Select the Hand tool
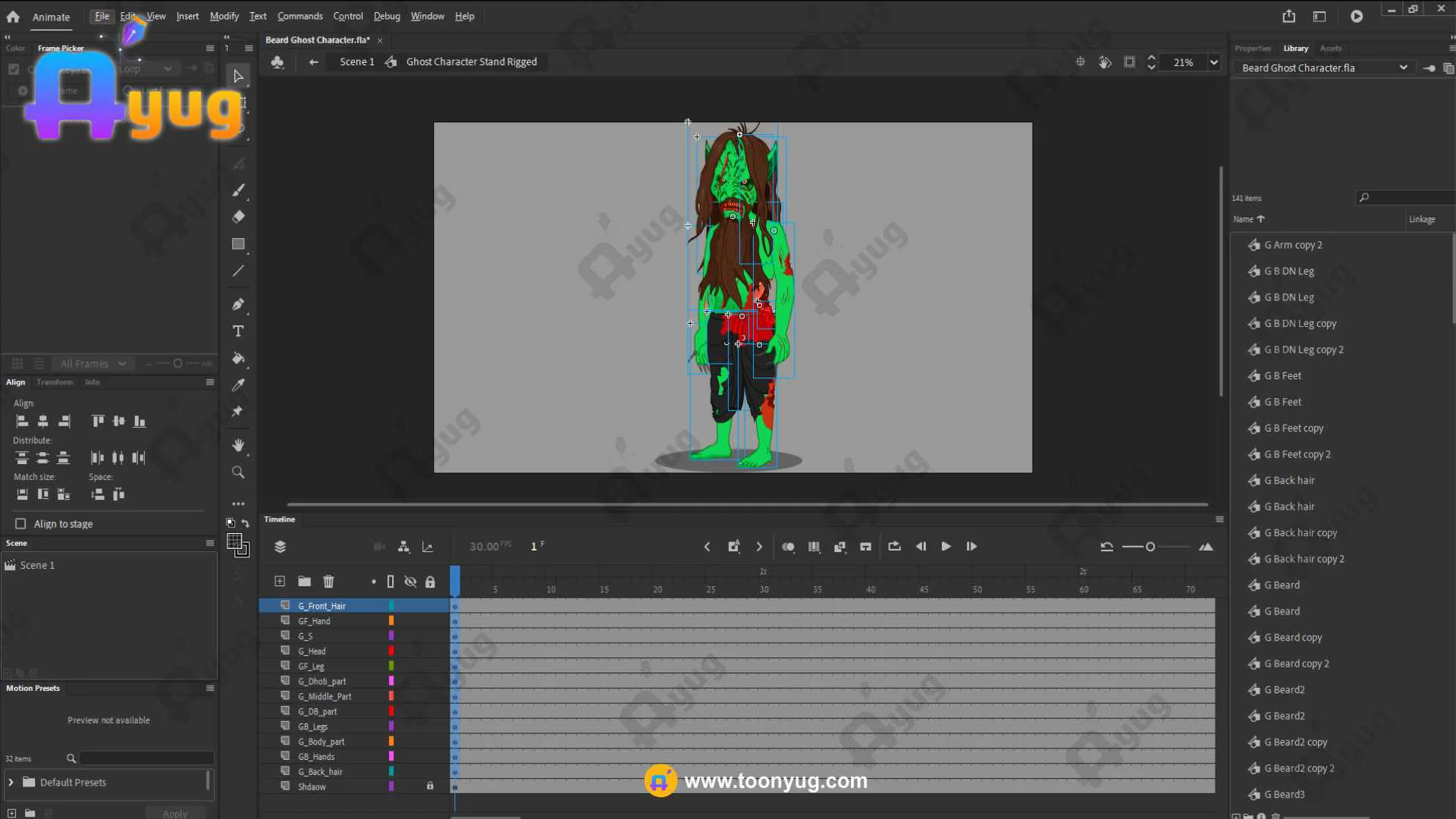The width and height of the screenshot is (1456, 819). 238,445
